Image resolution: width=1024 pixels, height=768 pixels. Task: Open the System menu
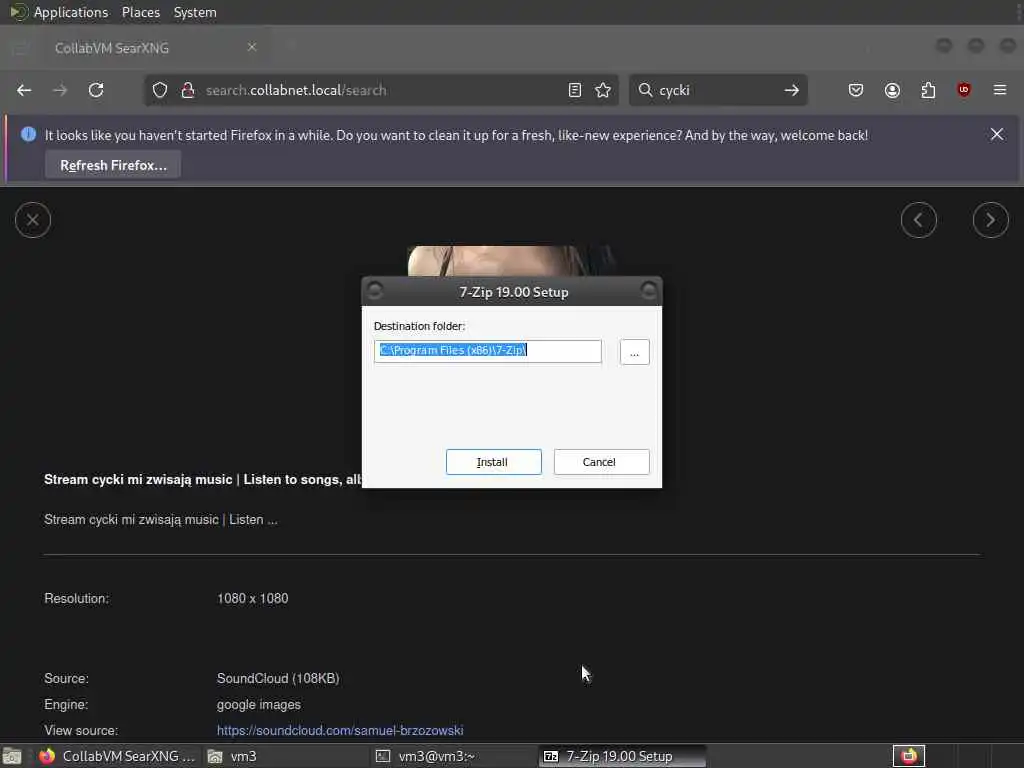click(195, 12)
